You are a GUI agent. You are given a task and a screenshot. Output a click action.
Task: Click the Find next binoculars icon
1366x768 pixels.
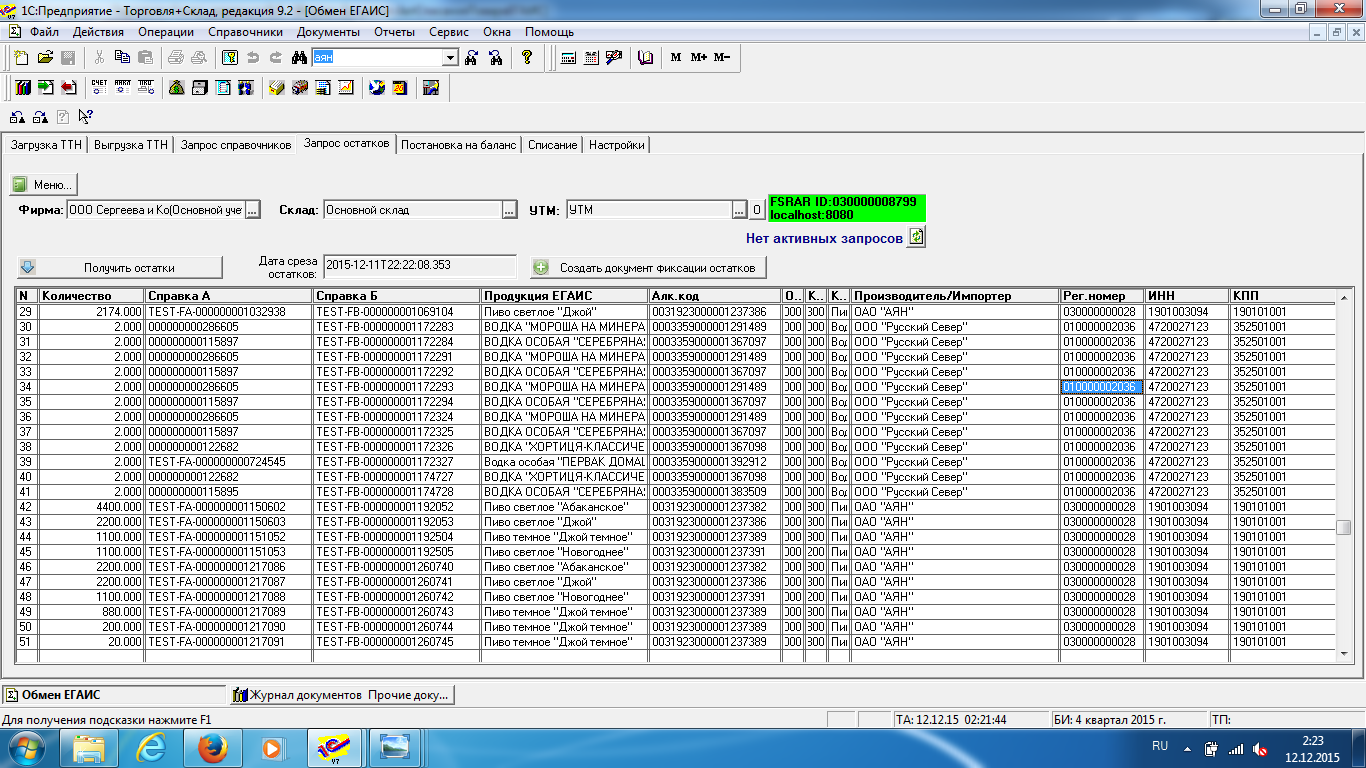point(472,58)
